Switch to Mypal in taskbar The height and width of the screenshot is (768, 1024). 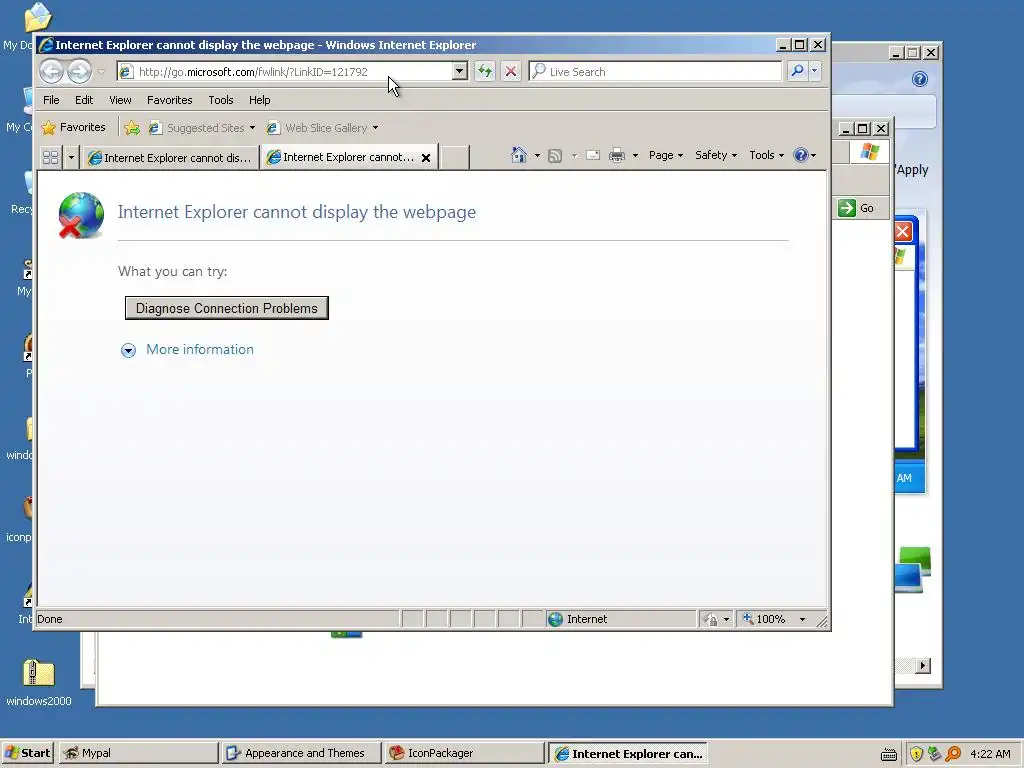[x=138, y=753]
